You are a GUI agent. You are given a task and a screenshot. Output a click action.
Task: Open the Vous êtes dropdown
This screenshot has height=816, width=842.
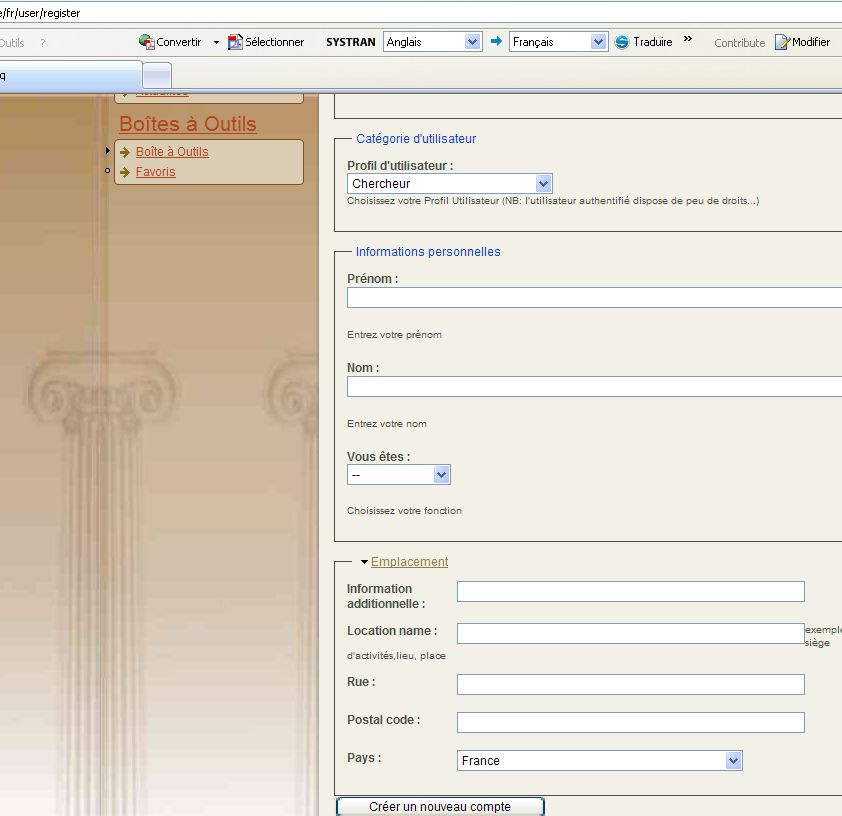tap(398, 475)
